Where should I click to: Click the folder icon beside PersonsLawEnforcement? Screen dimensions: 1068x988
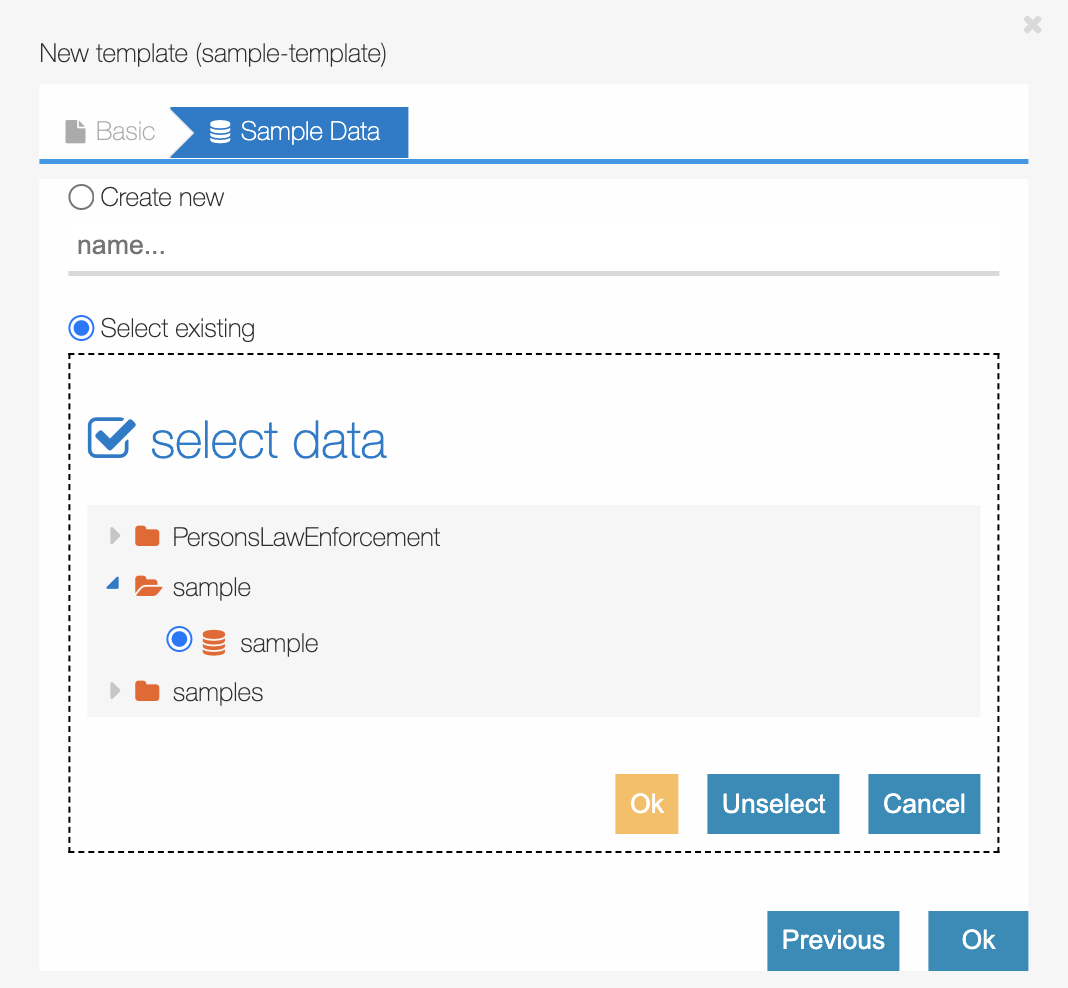(x=146, y=536)
